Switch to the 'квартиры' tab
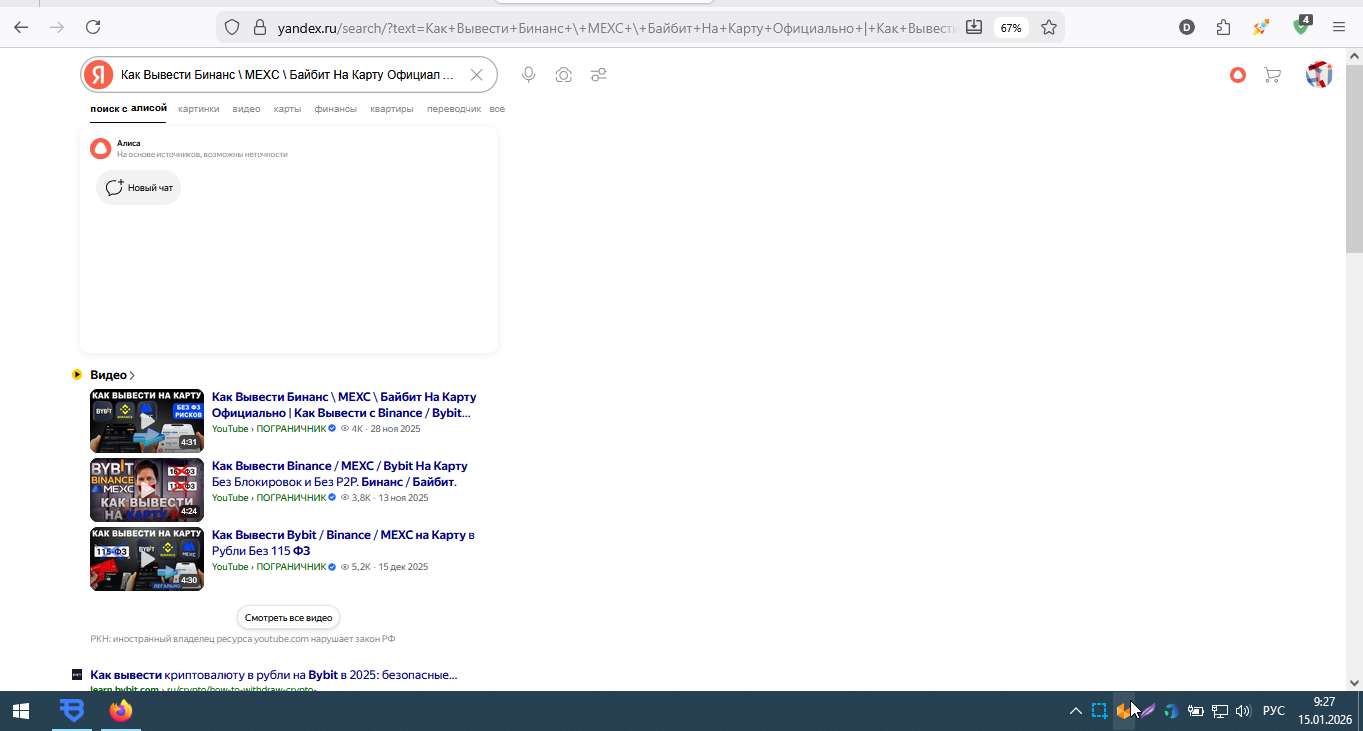Screen dimensions: 1363x731 pyautogui.click(x=391, y=109)
